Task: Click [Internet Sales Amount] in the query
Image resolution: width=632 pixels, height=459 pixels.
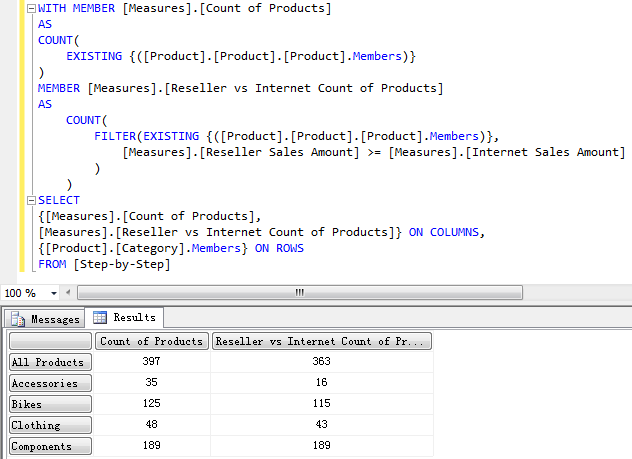Action: click(x=545, y=152)
